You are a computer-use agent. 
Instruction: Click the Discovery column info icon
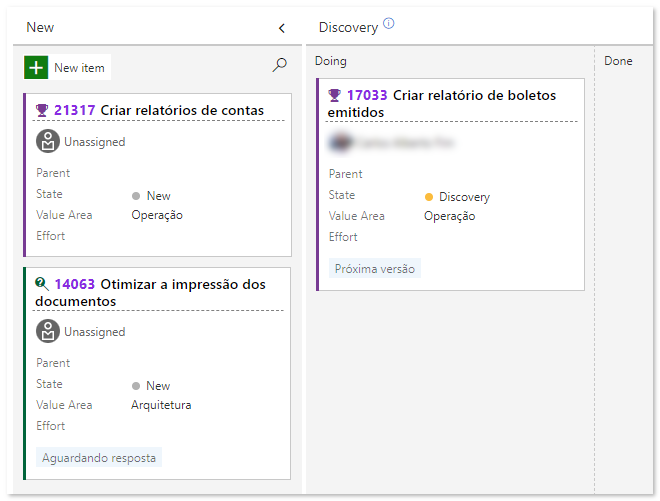(x=389, y=24)
